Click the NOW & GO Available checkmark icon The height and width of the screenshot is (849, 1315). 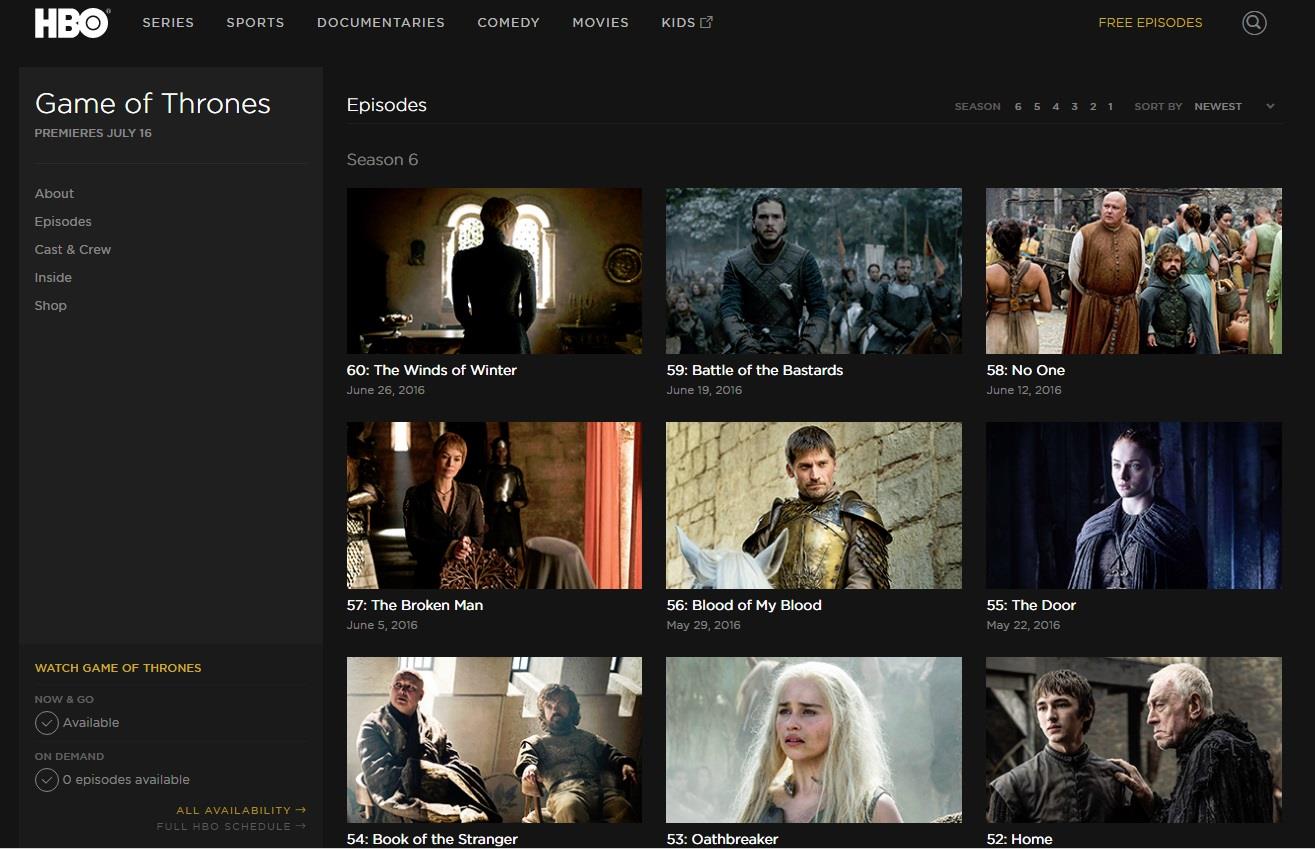click(x=47, y=723)
